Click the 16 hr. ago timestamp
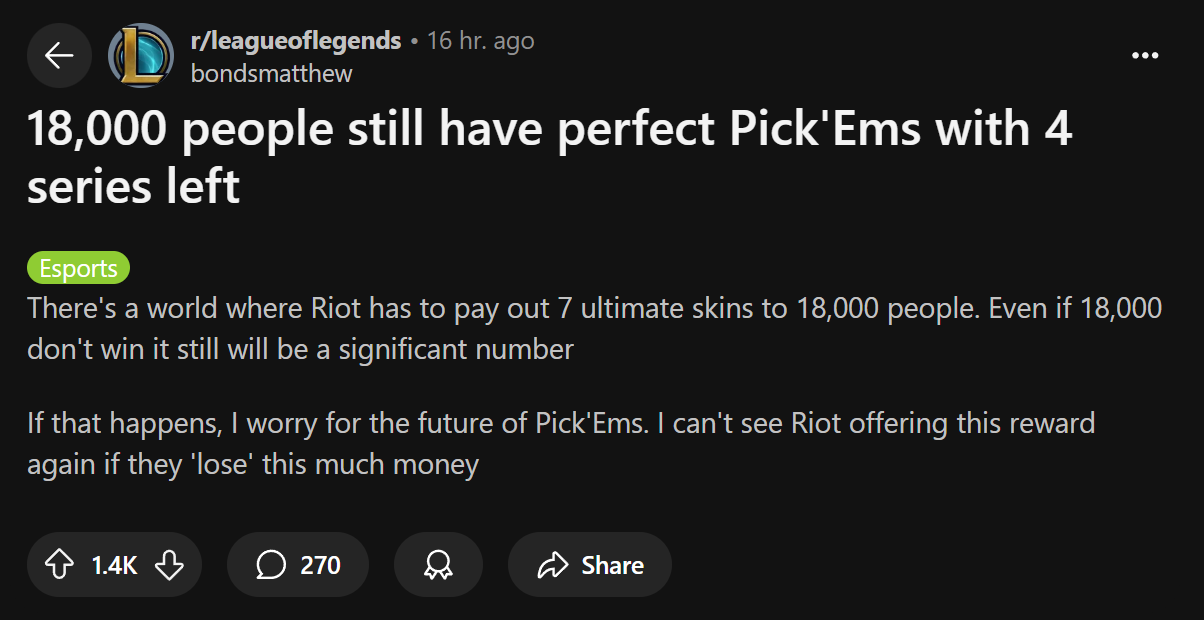 [481, 41]
